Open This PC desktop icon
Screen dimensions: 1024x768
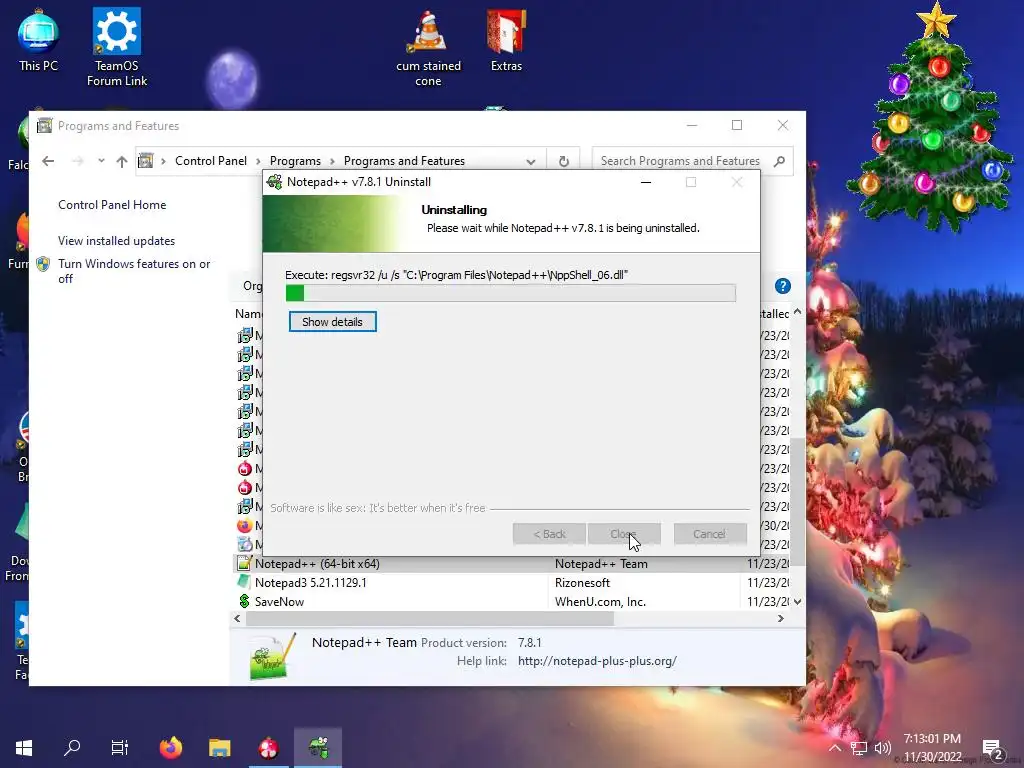[38, 40]
